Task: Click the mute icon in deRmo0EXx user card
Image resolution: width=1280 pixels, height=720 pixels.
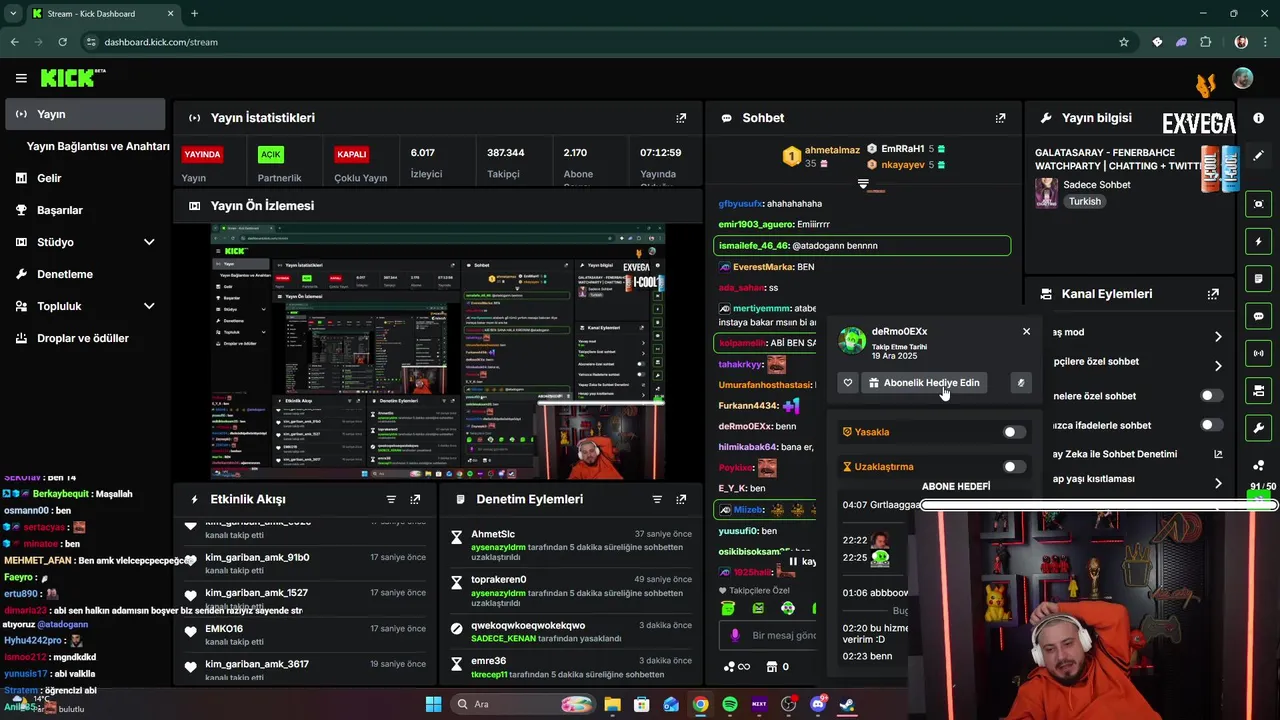Action: [x=1021, y=382]
